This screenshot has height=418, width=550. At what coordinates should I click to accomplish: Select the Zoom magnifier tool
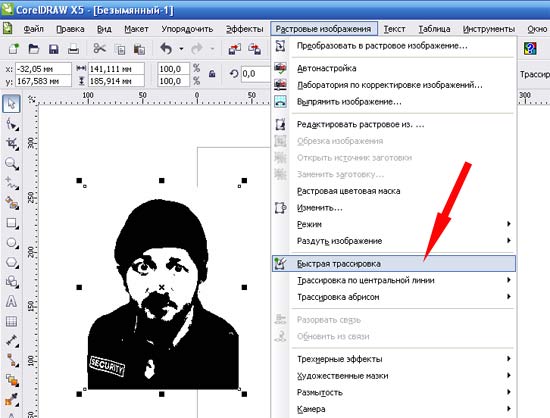tap(12, 163)
